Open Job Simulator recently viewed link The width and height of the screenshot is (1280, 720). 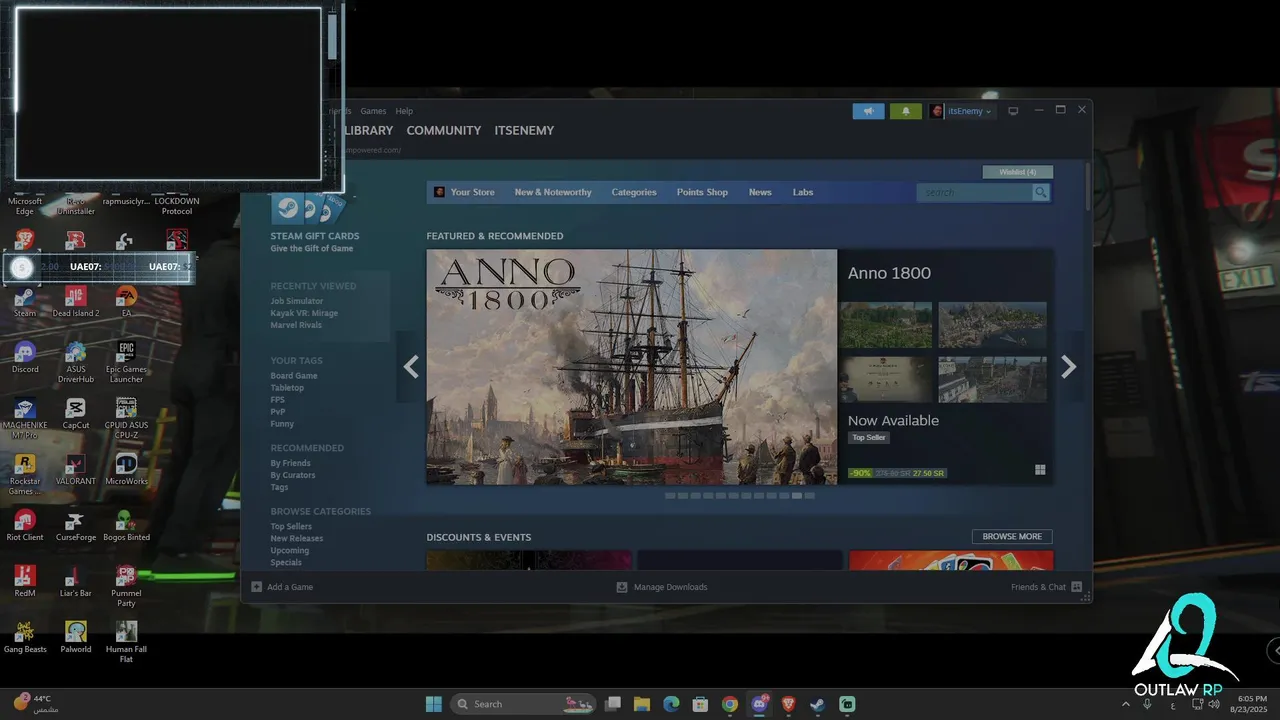coord(297,301)
